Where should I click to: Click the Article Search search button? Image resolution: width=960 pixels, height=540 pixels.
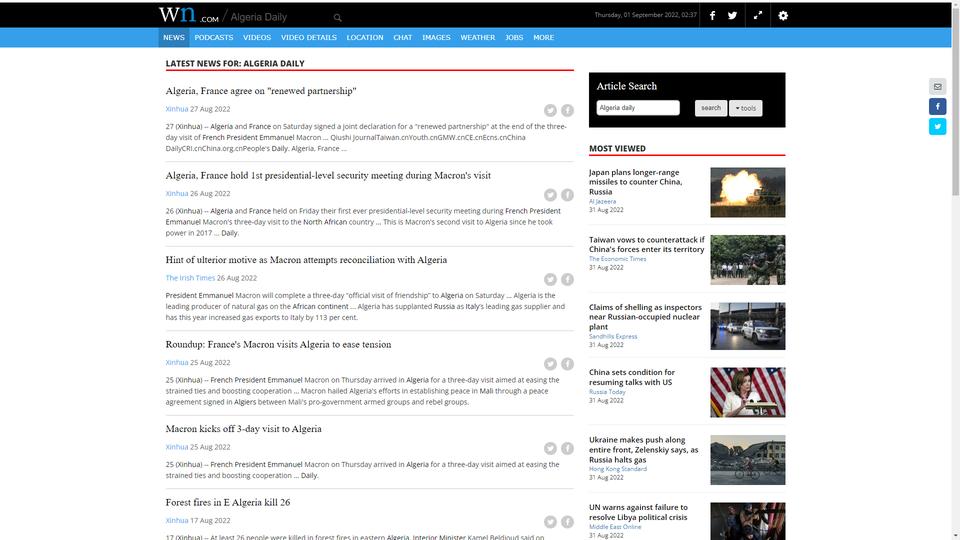tap(711, 108)
